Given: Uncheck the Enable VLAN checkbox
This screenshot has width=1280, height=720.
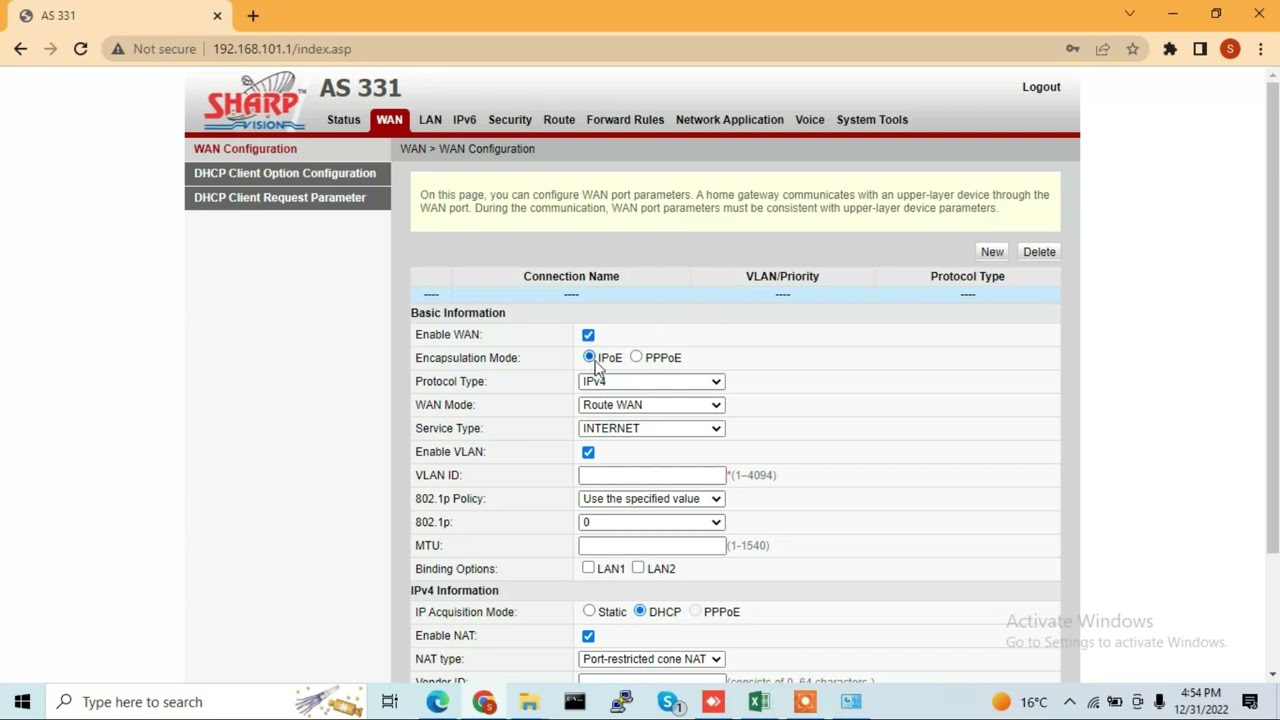Looking at the screenshot, I should click(588, 452).
